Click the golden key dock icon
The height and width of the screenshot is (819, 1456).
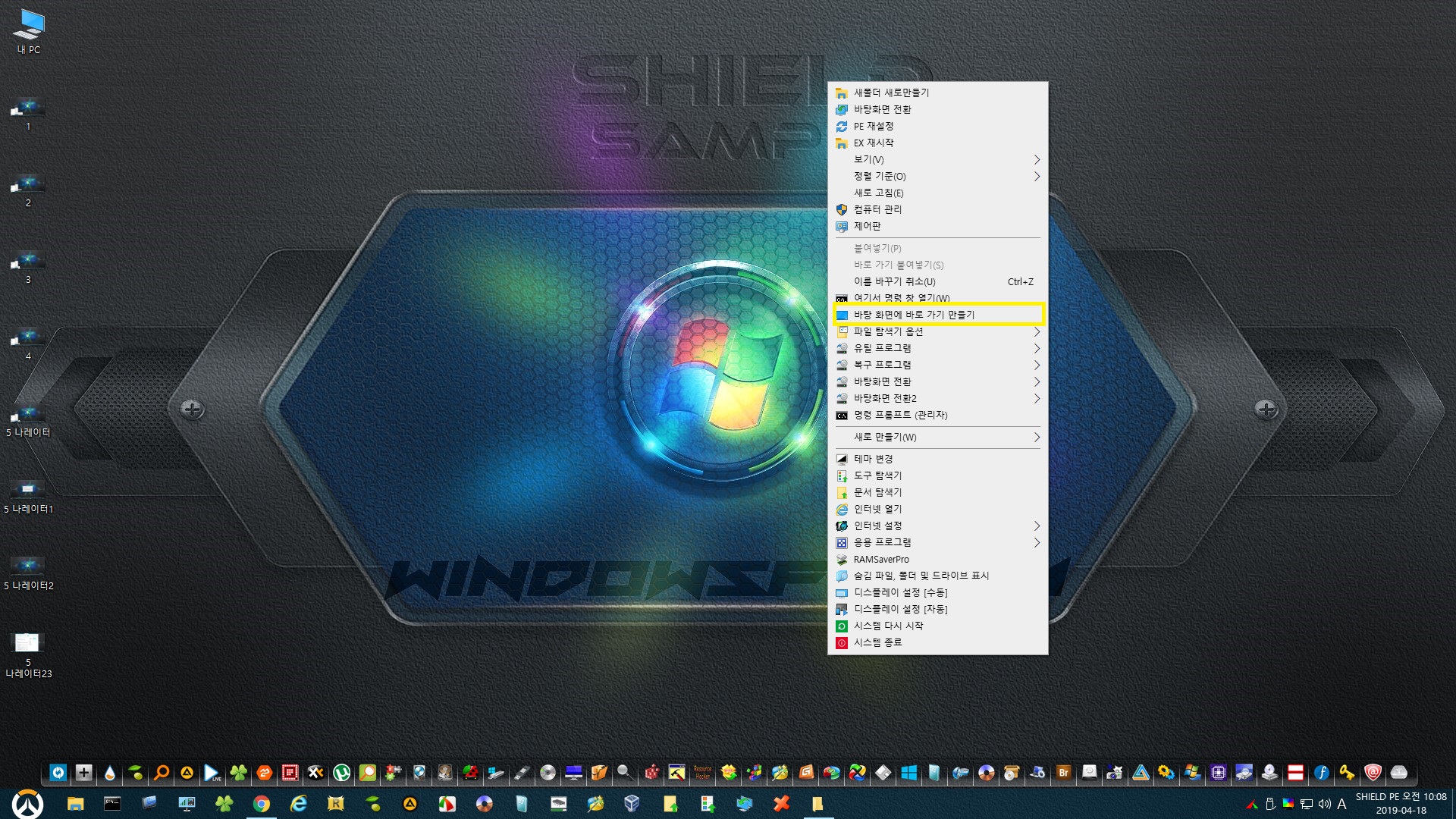coord(1347,773)
